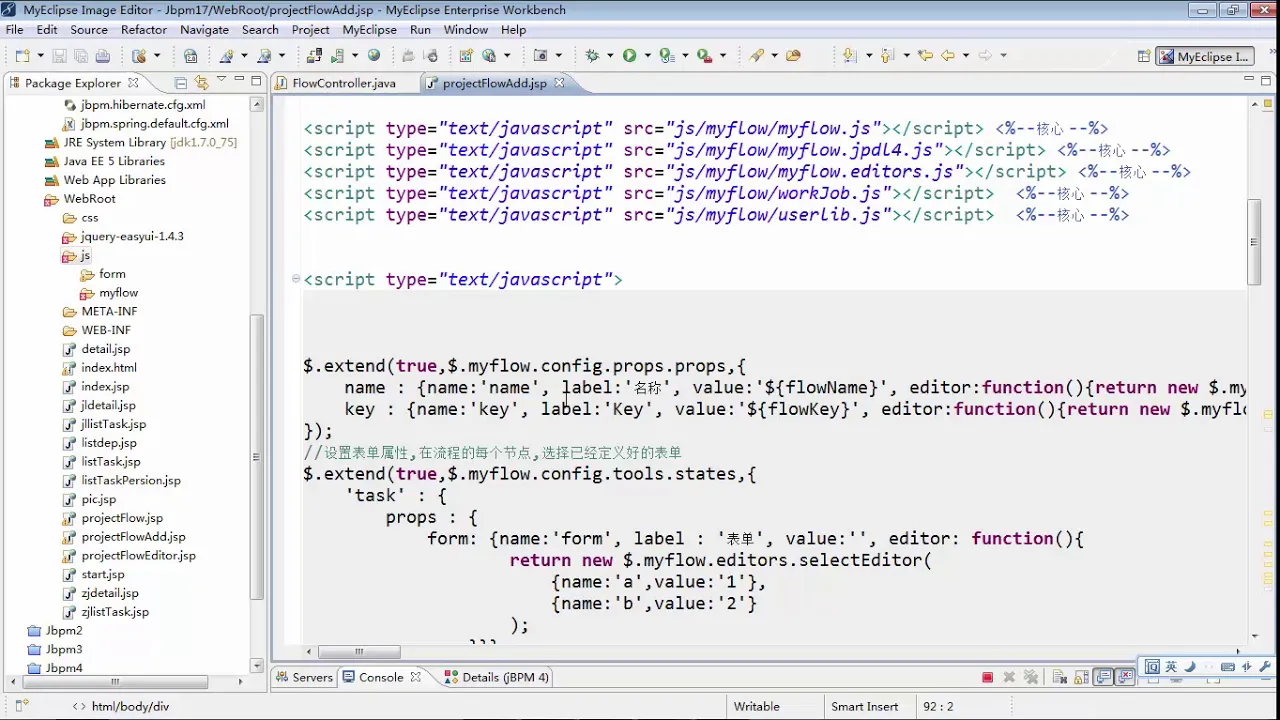The height and width of the screenshot is (720, 1280).
Task: Click the Search flashlight icon
Action: 756,56
